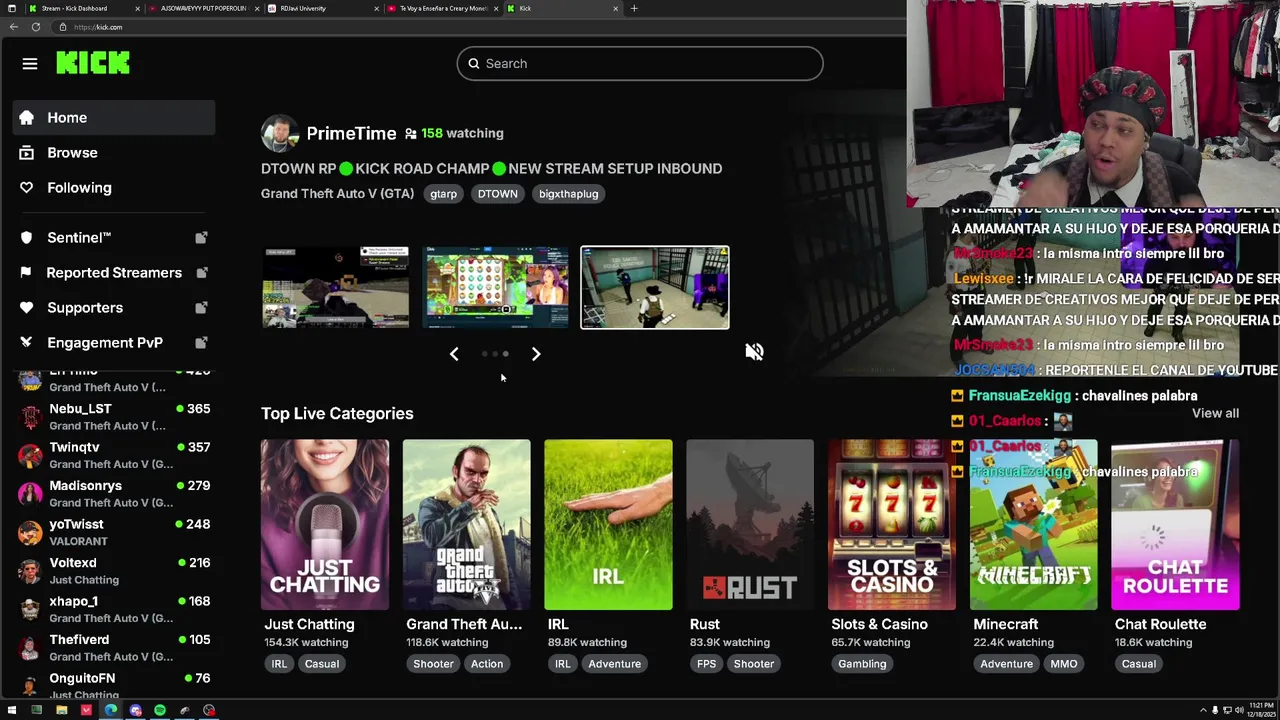Open Supporters in the sidebar
The height and width of the screenshot is (720, 1280).
point(114,308)
